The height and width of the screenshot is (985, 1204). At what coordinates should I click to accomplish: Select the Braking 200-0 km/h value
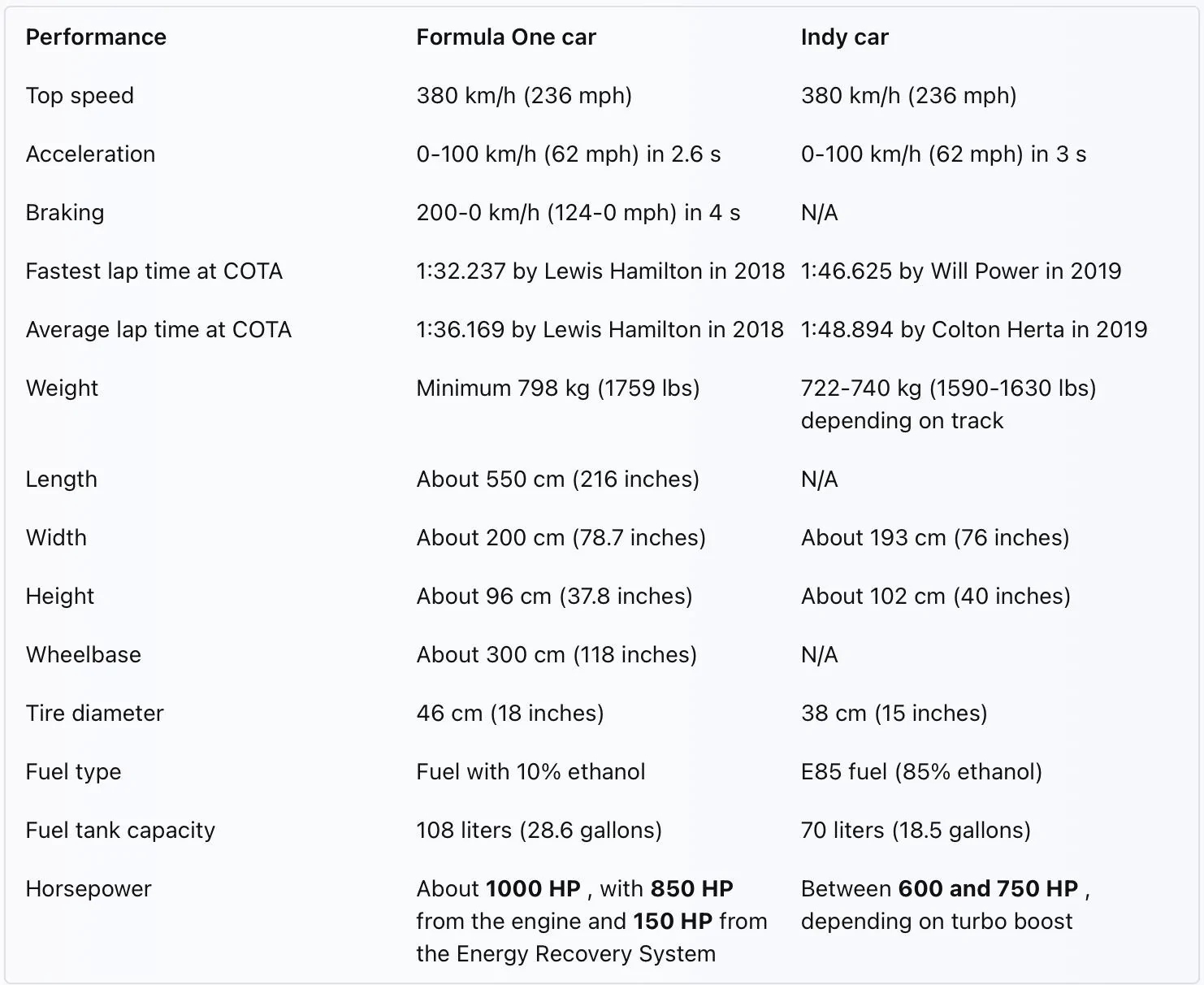coord(578,213)
